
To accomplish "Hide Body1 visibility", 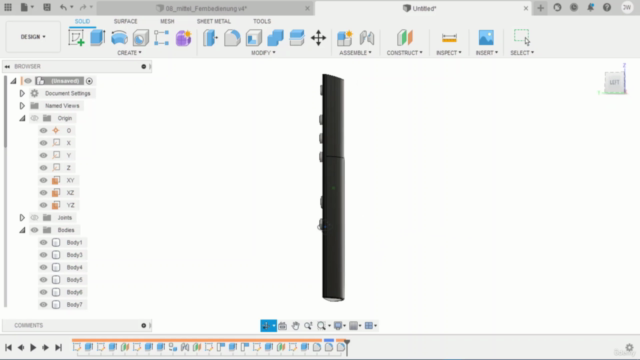I will point(43,242).
